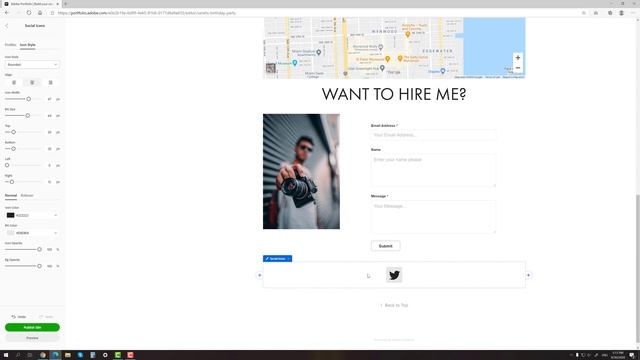The width and height of the screenshot is (640, 360).
Task: Adjust the BG Size slider handle
Action: [28, 116]
